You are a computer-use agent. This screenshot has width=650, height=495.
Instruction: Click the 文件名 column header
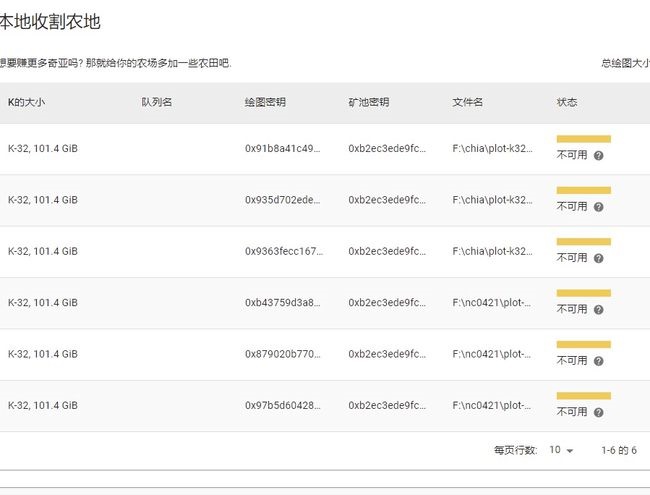(x=468, y=103)
